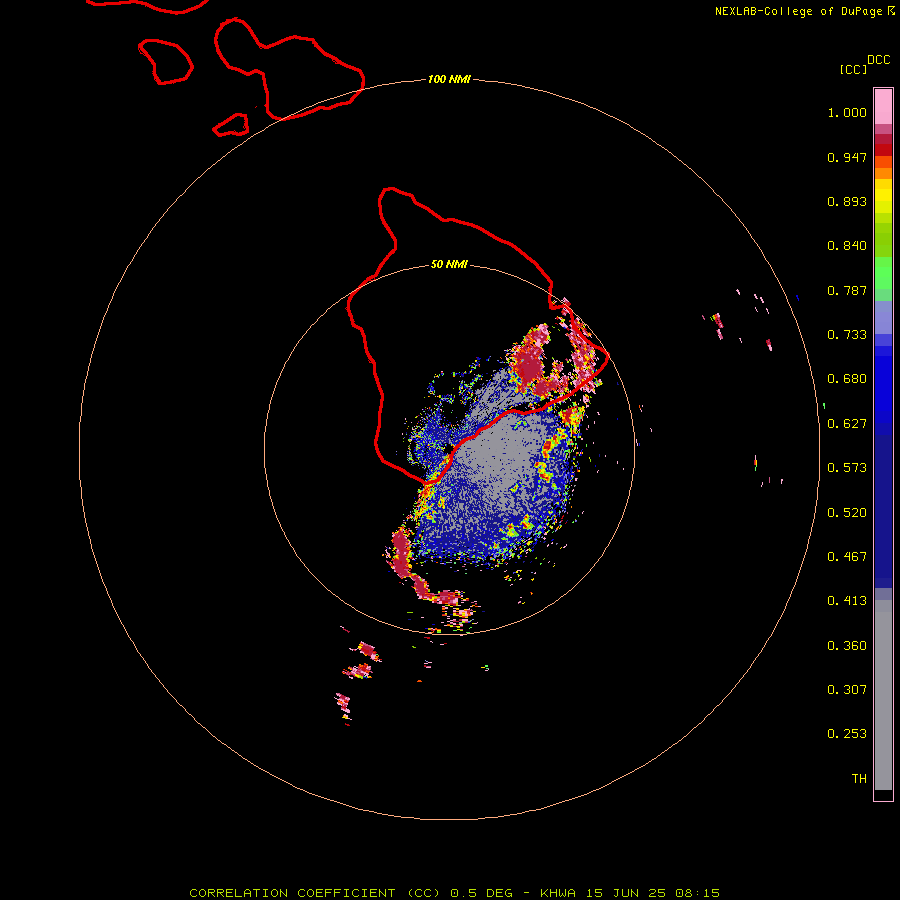Select the 0.467 scale value
Image resolution: width=900 pixels, height=900 pixels.
847,557
